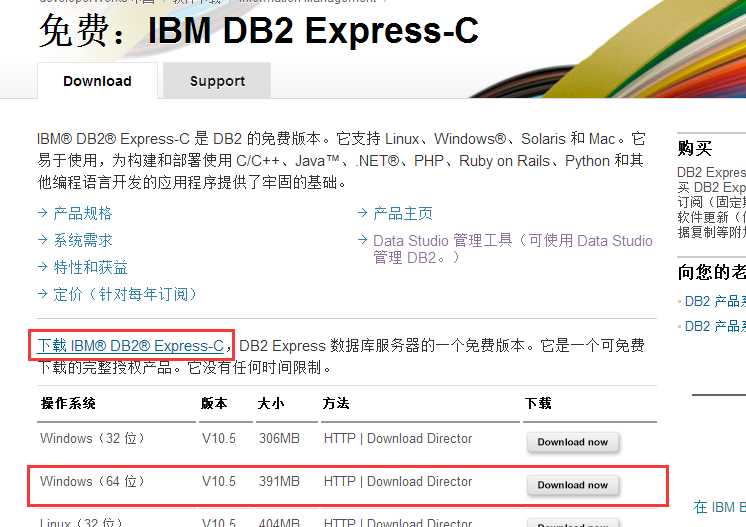Viewport: 746px width, 527px height.
Task: Open the 产品规格 link
Action: coord(83,213)
